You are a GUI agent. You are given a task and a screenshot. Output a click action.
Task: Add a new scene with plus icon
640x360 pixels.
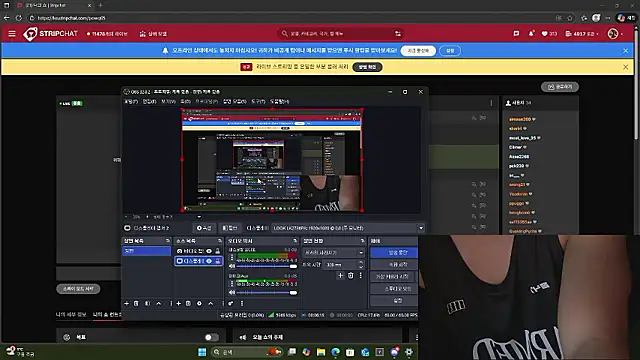point(127,303)
